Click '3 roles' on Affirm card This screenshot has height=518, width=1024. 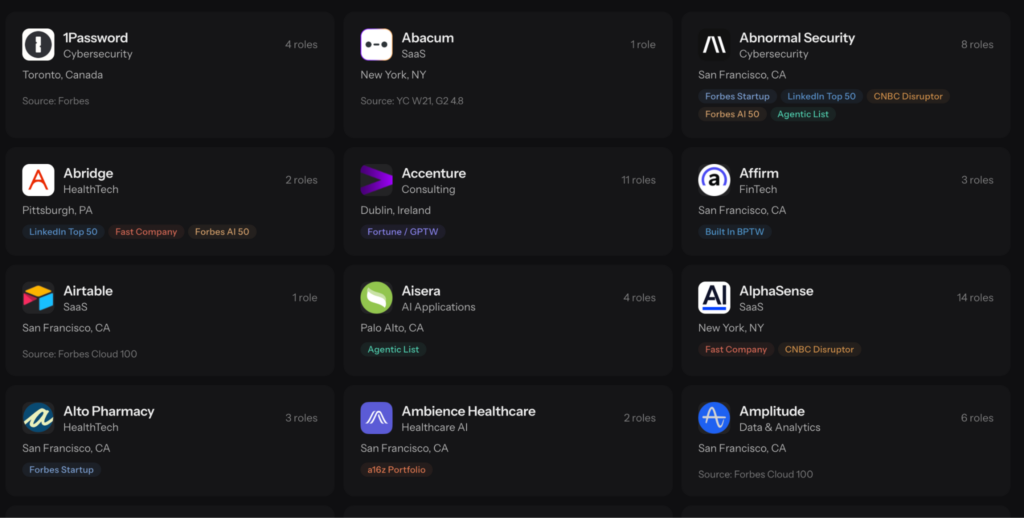click(977, 180)
